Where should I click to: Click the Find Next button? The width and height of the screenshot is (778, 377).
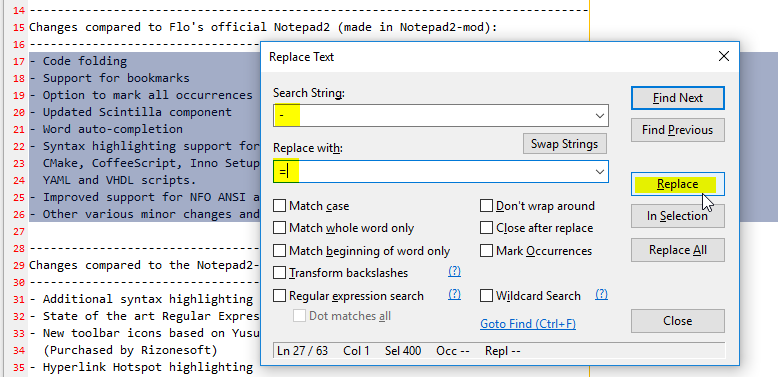click(x=677, y=98)
